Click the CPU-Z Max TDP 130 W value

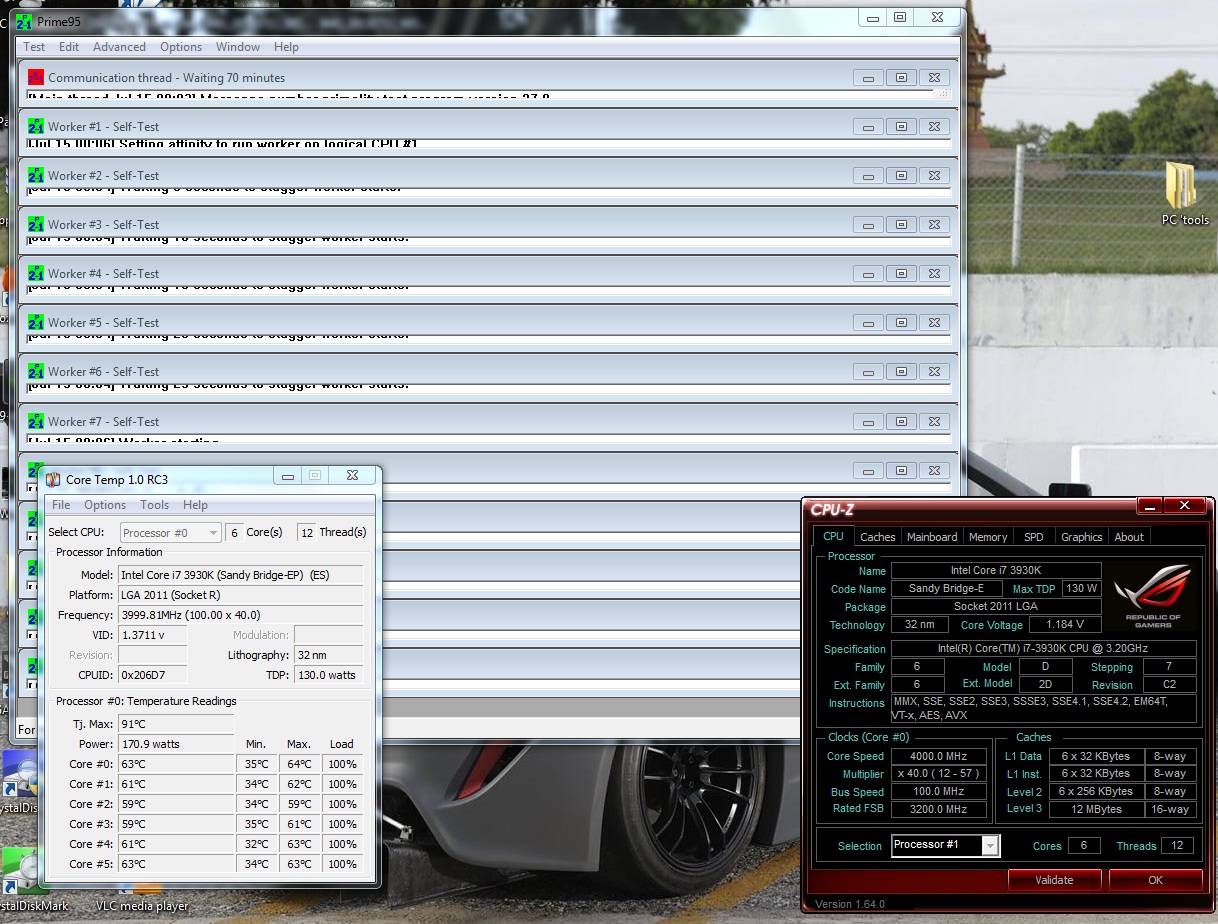(1081, 589)
